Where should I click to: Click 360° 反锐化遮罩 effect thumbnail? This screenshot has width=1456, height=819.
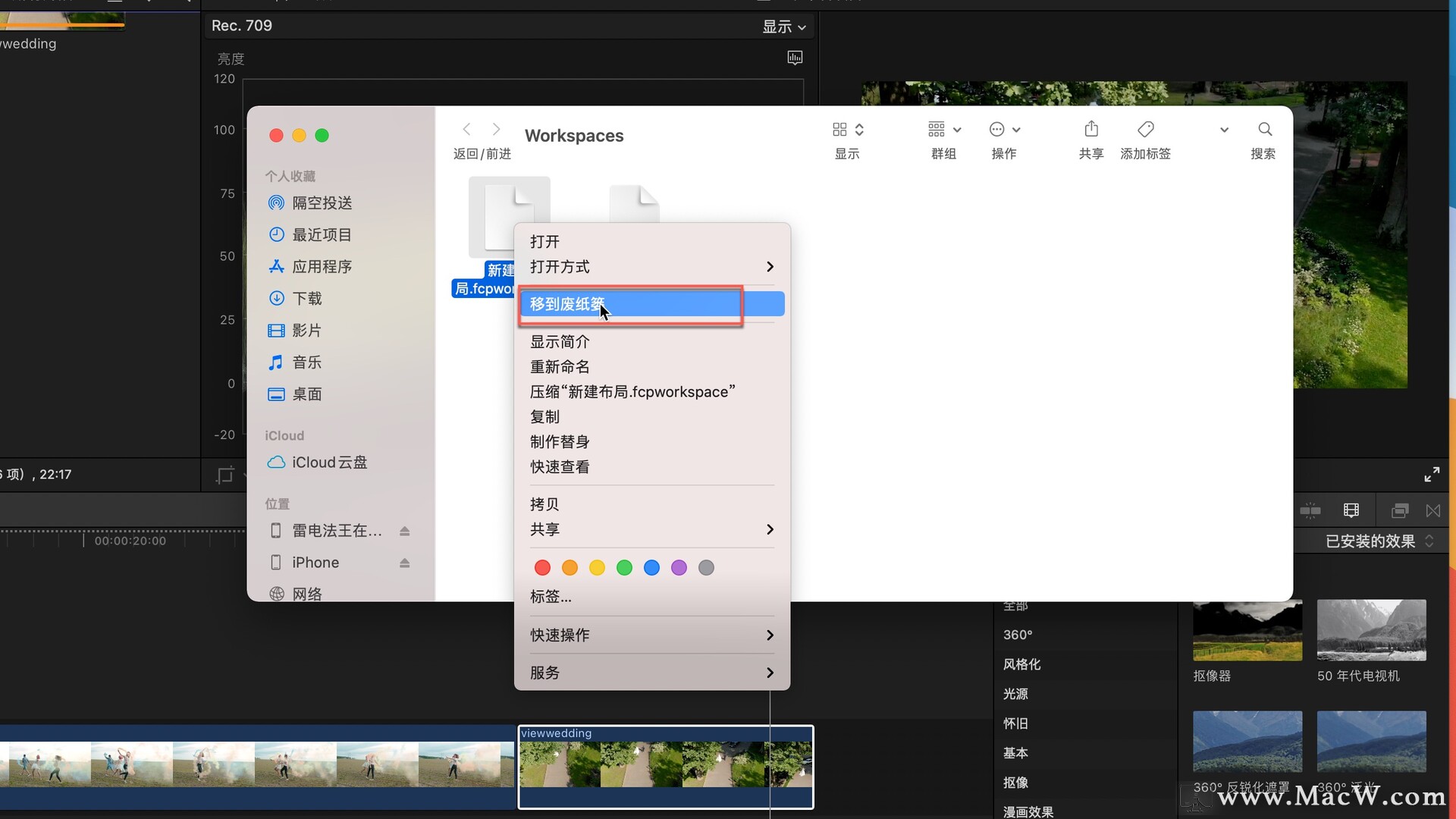[x=1247, y=742]
